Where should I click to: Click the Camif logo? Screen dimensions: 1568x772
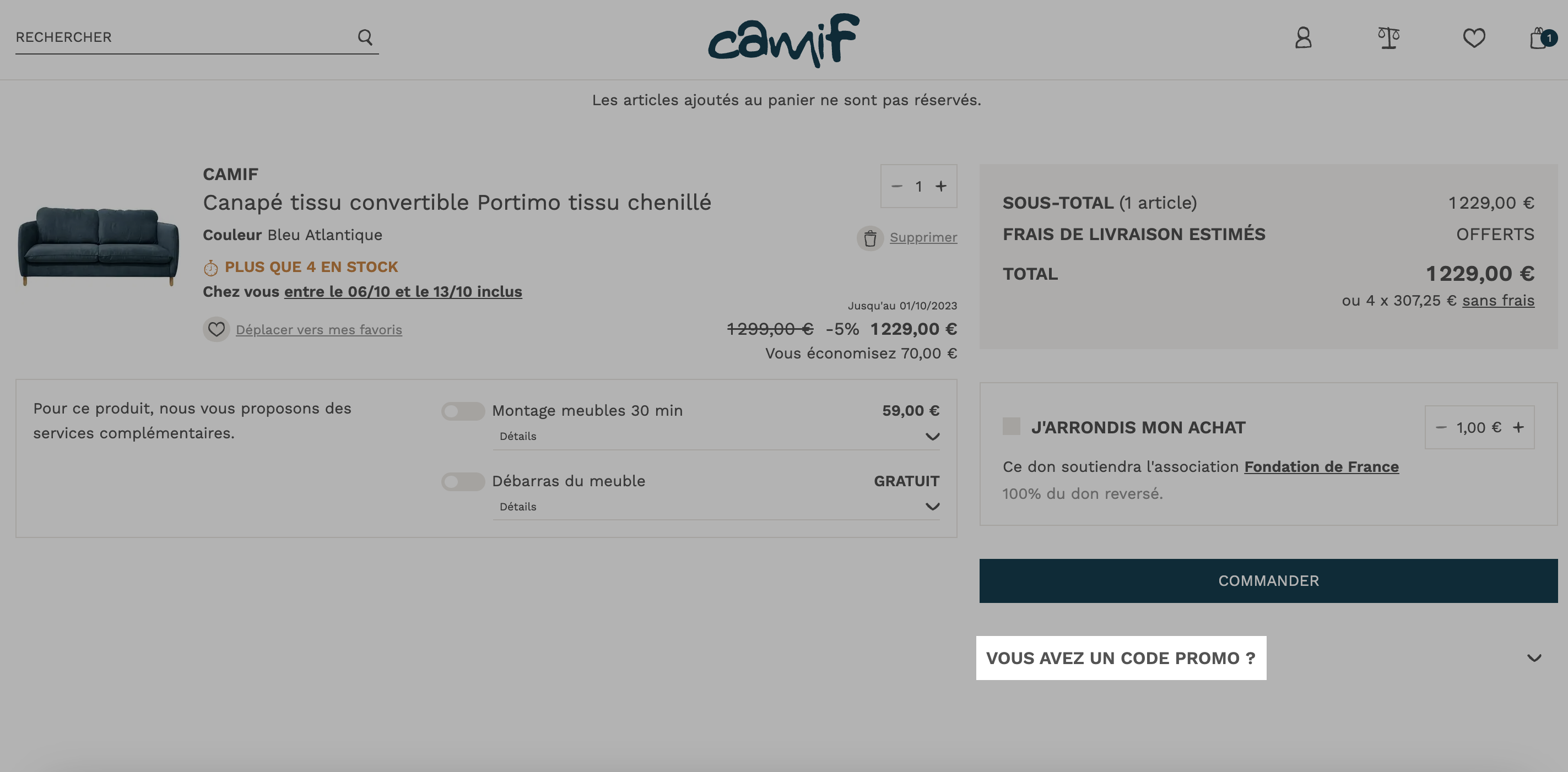783,40
